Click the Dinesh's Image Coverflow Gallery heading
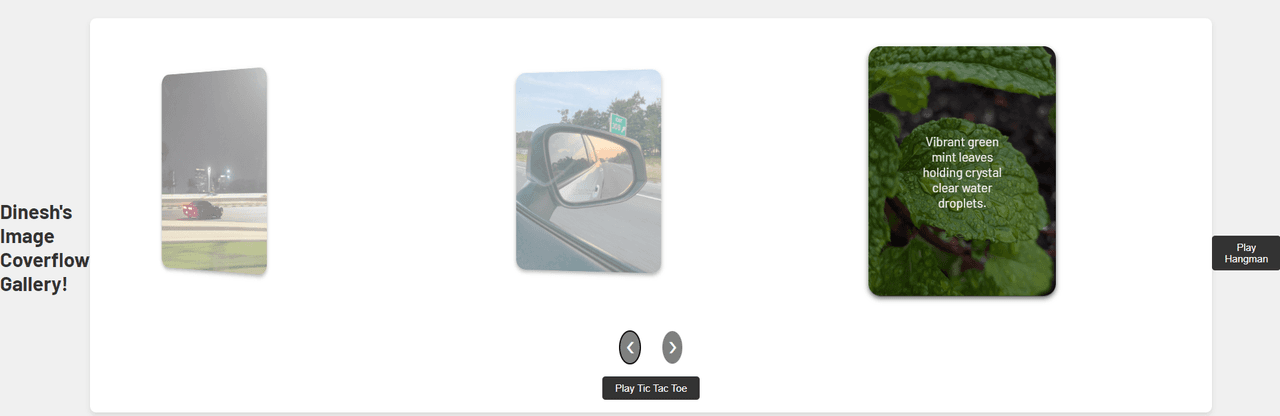Screen dimensions: 1280x416 (x=44, y=248)
